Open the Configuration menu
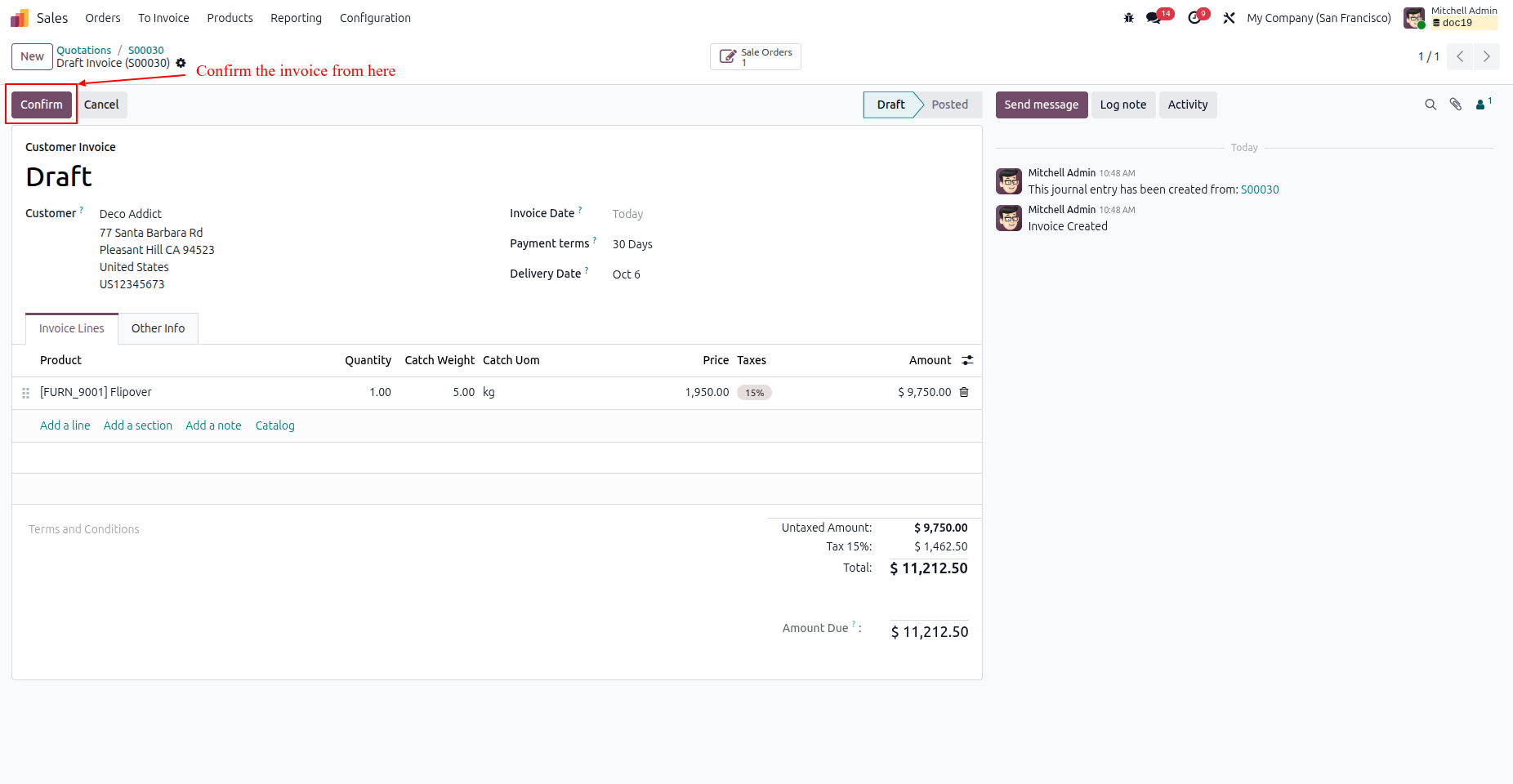This screenshot has width=1513, height=784. pos(375,18)
